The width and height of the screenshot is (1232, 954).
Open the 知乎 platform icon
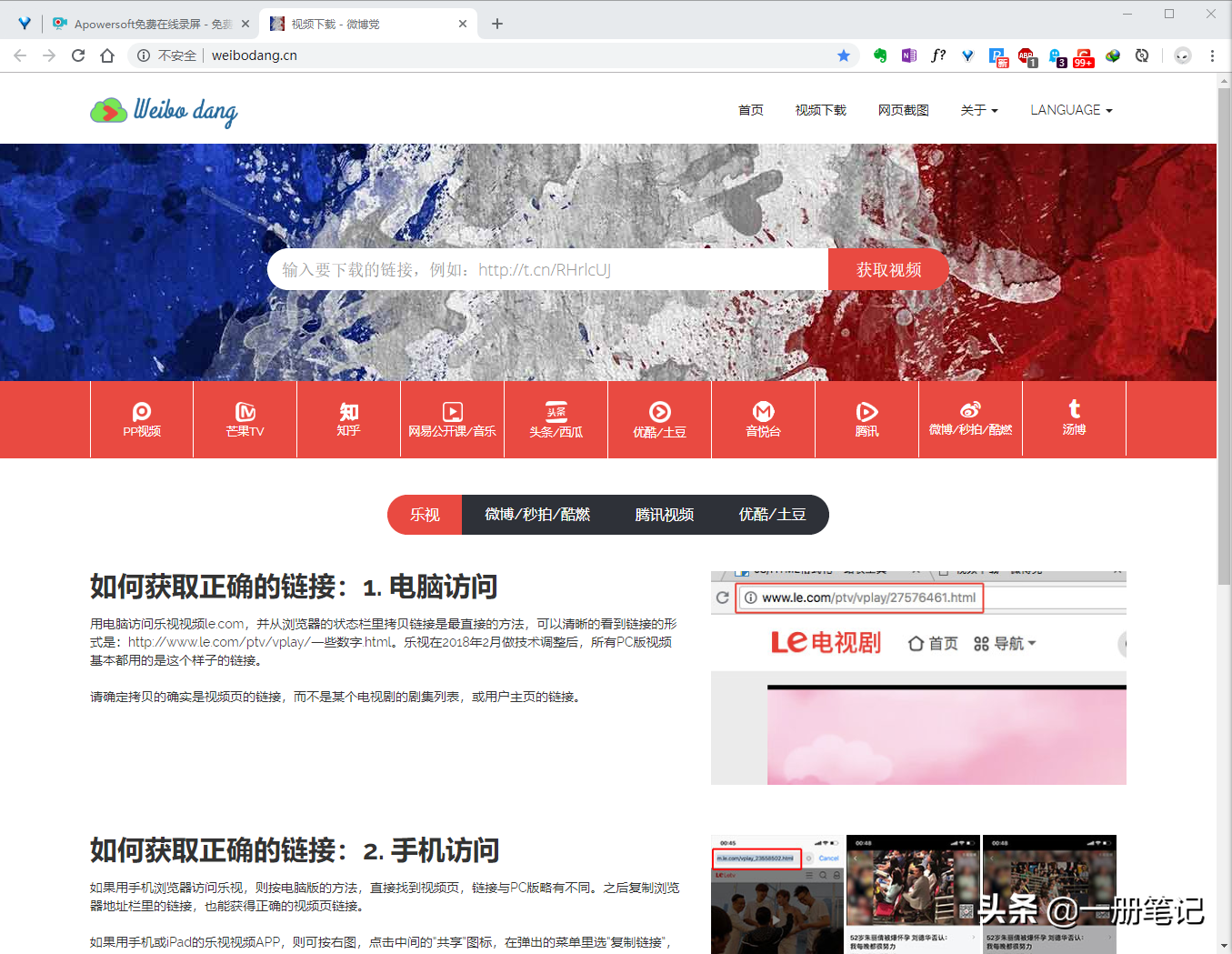(x=349, y=419)
